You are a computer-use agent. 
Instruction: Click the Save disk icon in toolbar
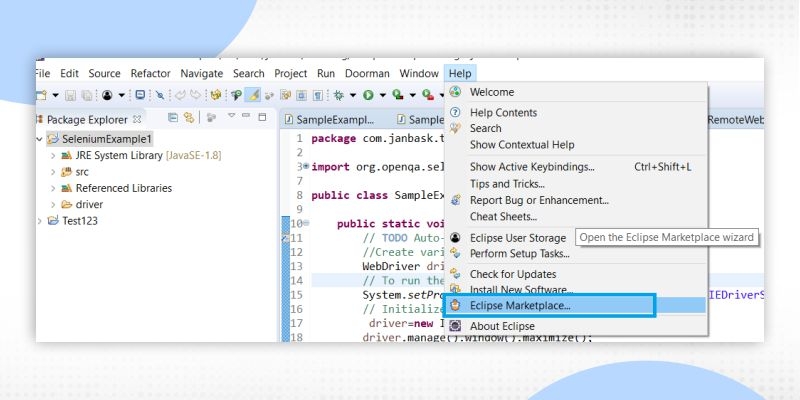[71, 95]
